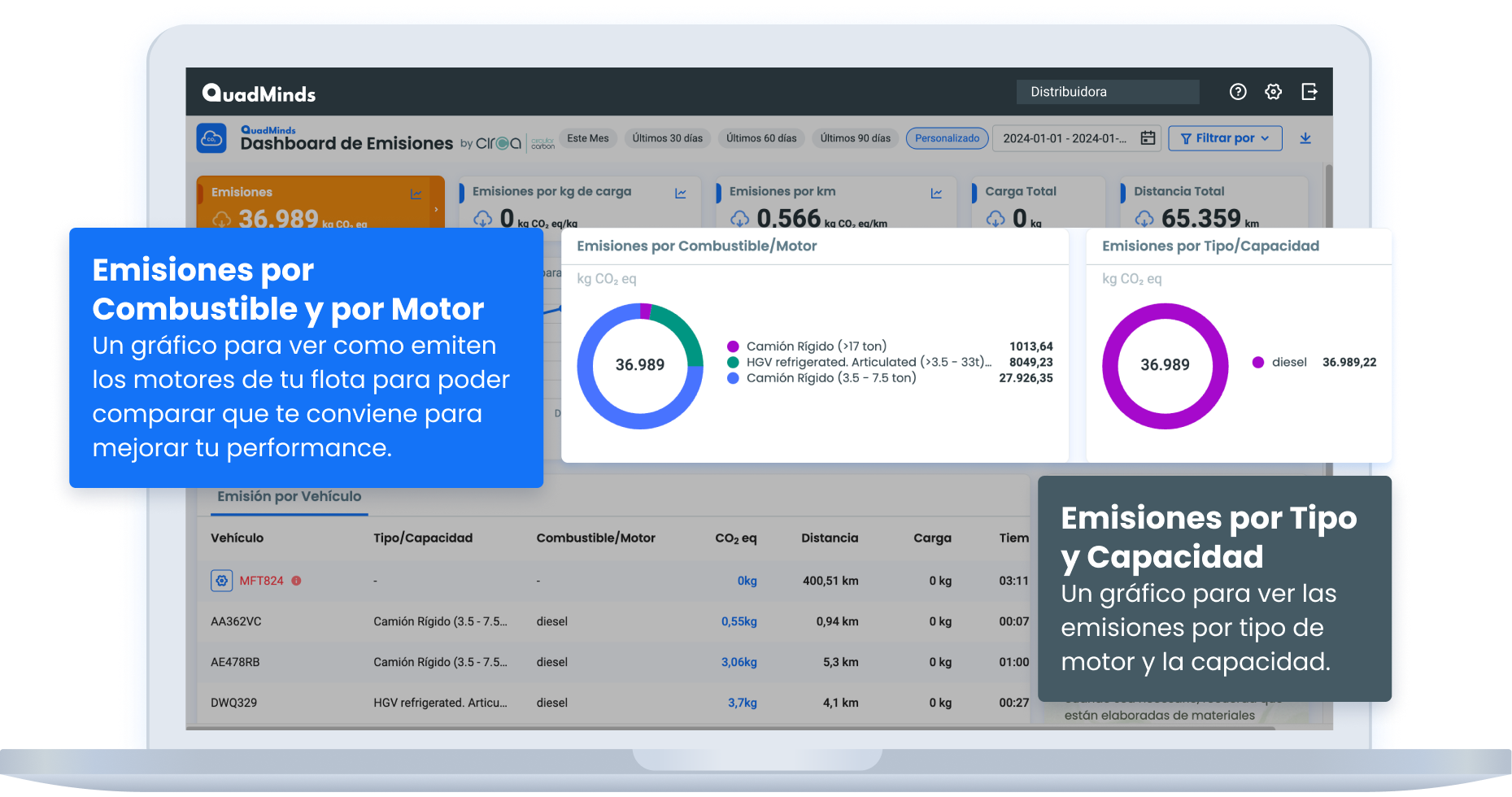Open calendar icon in date range field

tap(1148, 138)
